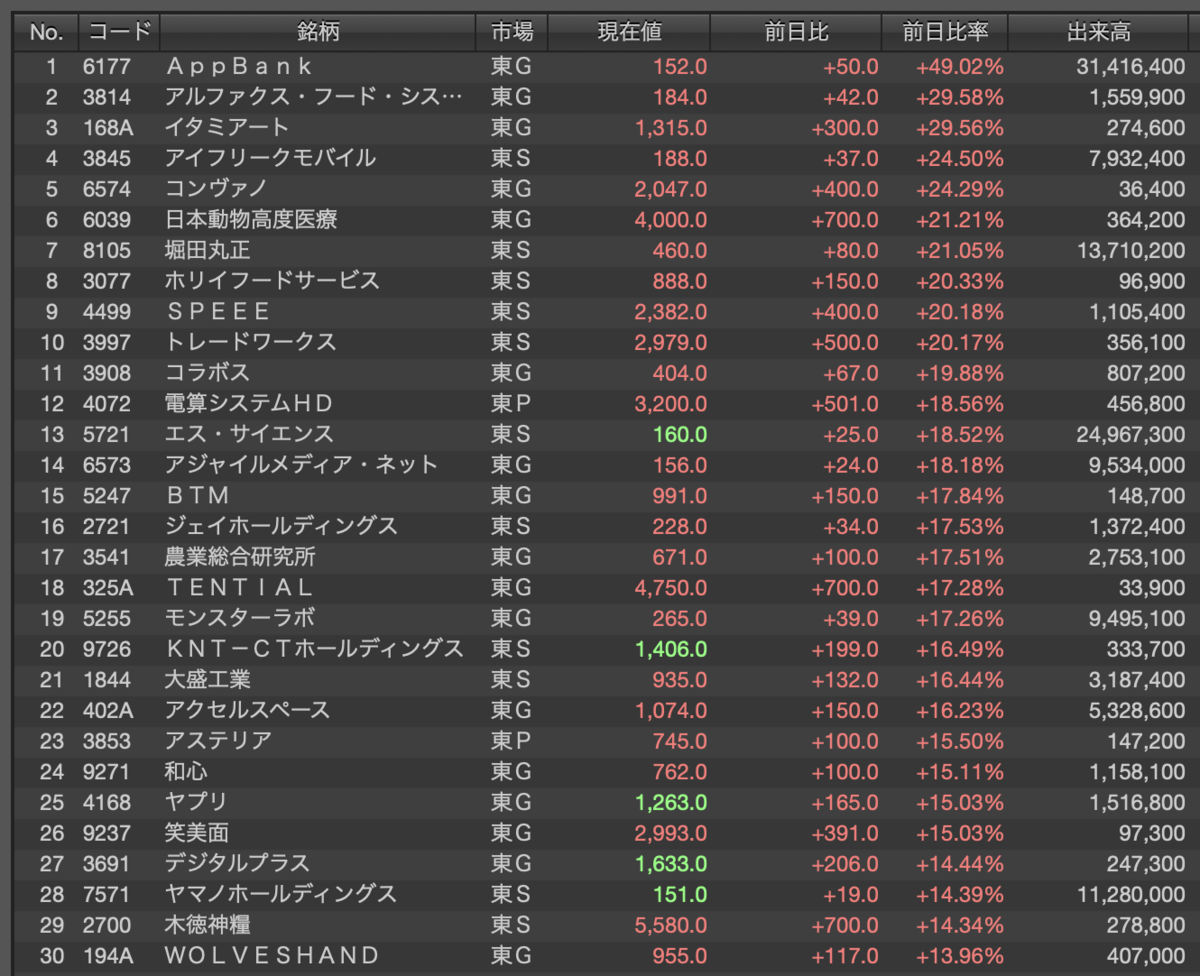
Task: Click code 3814 in row 2
Action: point(106,97)
